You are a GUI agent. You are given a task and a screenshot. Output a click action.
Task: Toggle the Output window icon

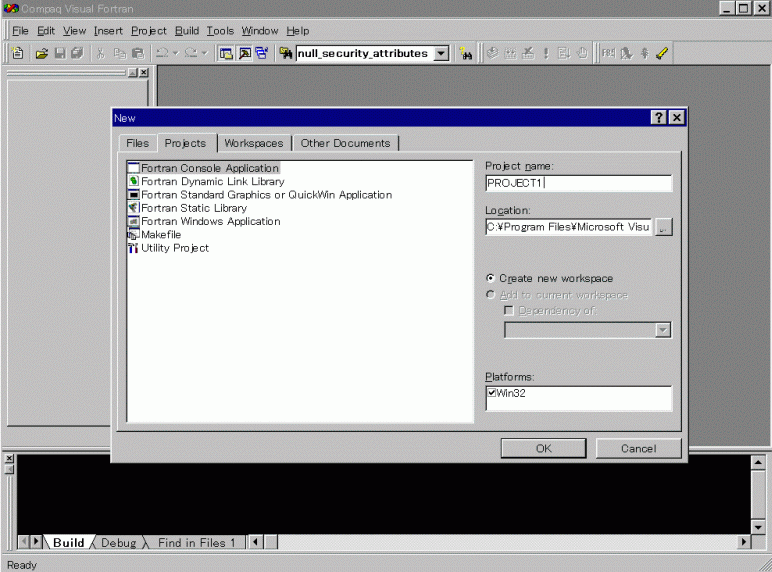click(244, 53)
